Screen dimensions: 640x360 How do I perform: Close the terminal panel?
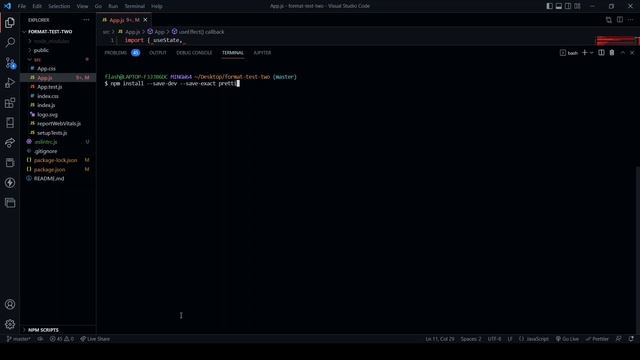pyautogui.click(x=632, y=53)
